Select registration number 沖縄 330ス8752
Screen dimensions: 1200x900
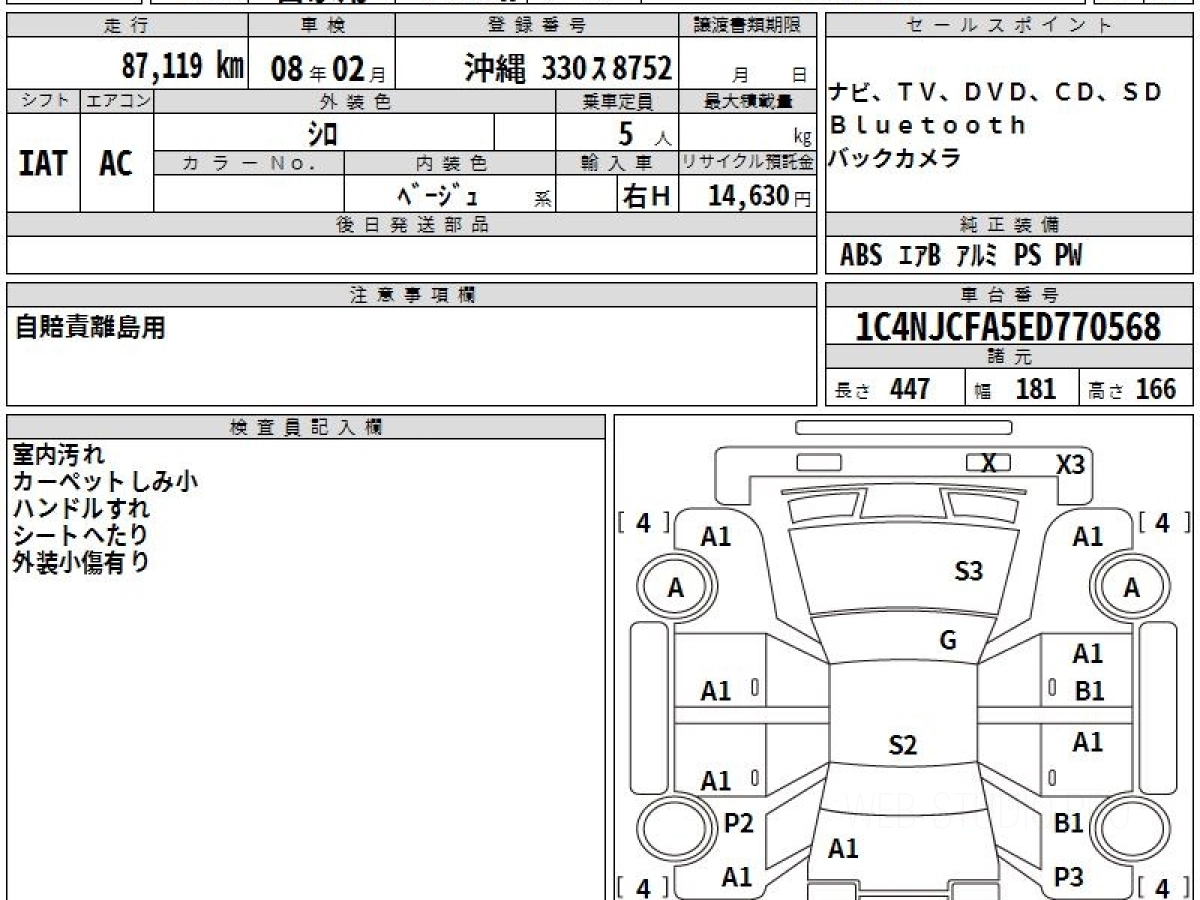(x=568, y=68)
